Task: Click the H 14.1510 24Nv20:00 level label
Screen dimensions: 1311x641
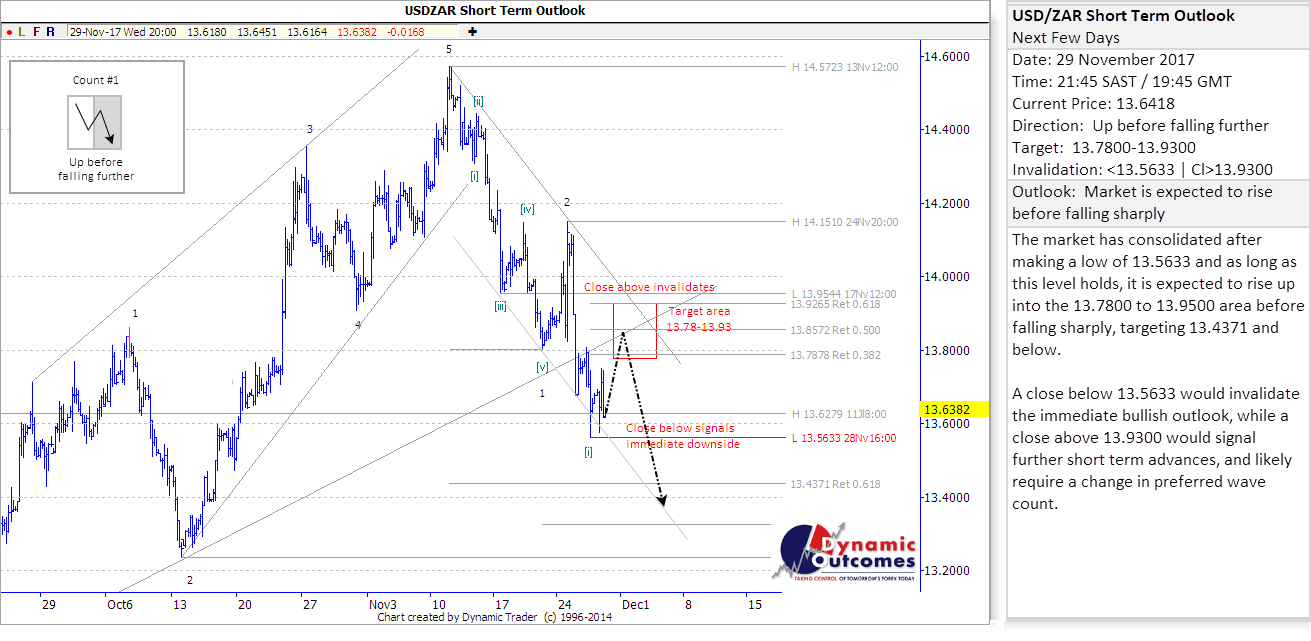Action: pos(846,222)
